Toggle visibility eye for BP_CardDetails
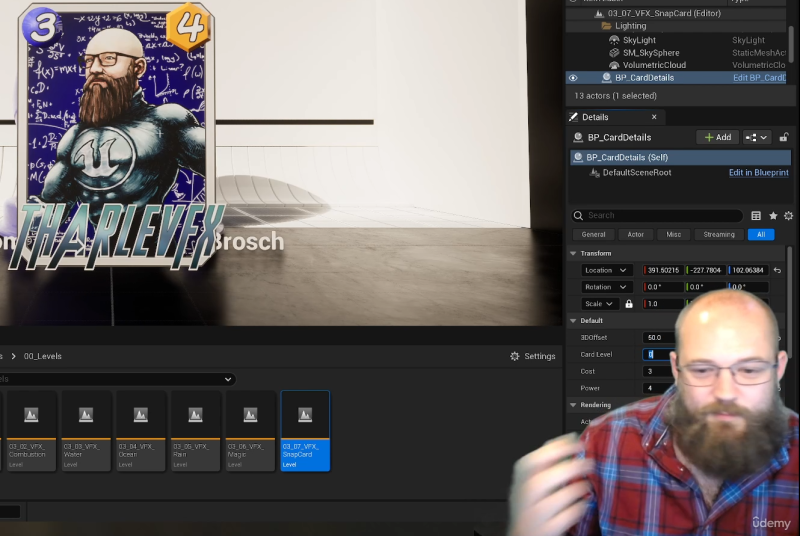The image size is (800, 536). coord(573,78)
